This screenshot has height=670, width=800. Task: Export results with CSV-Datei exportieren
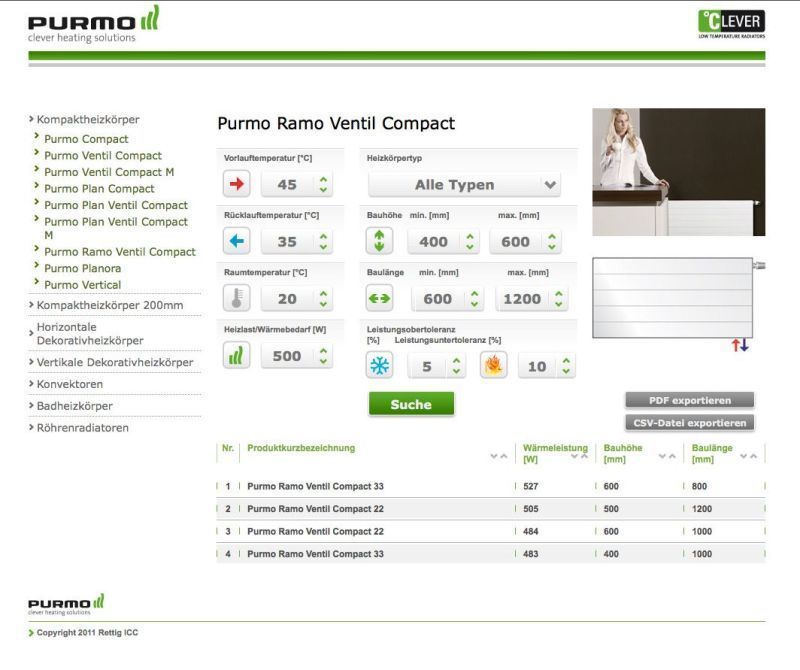690,423
